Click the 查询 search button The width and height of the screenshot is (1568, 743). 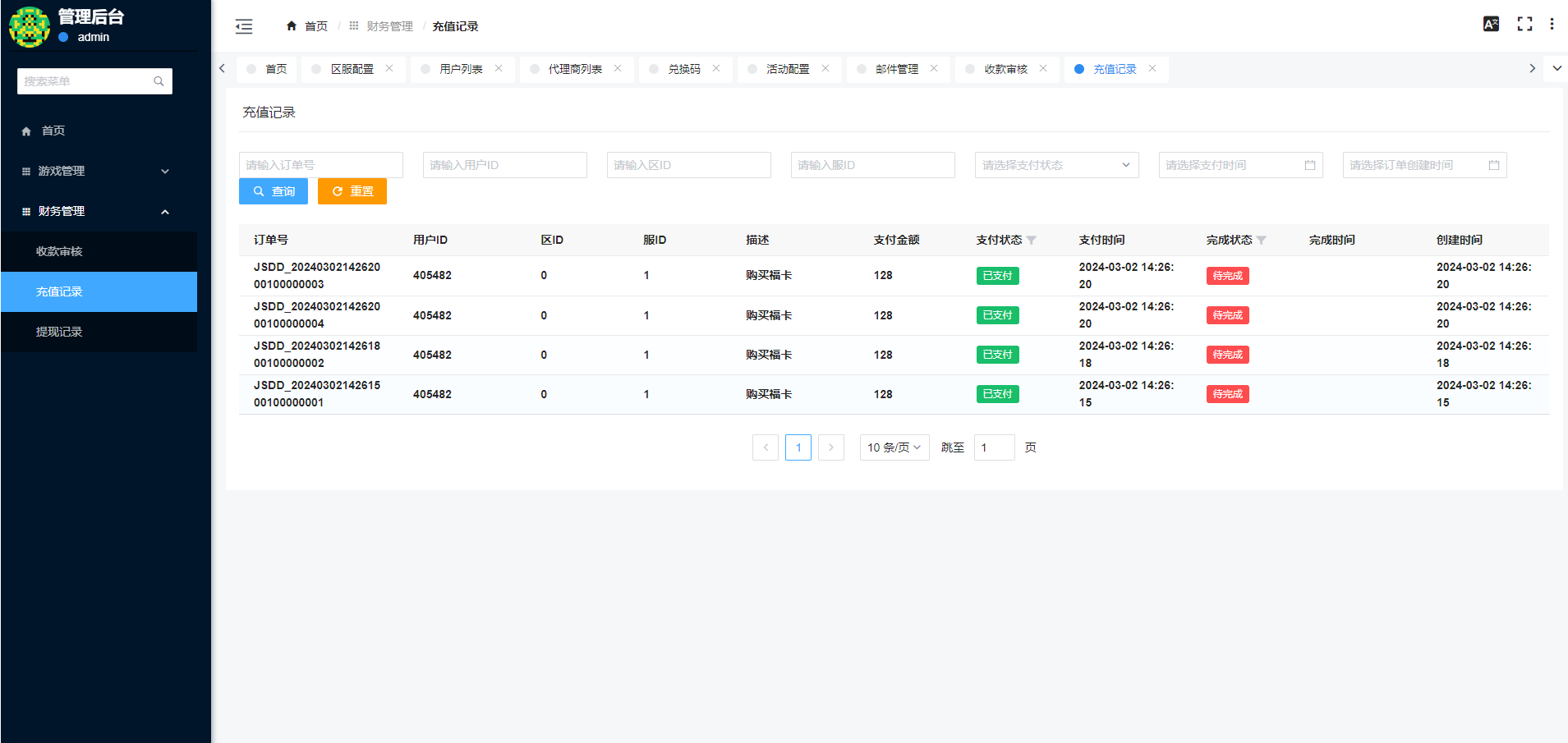pyautogui.click(x=274, y=190)
